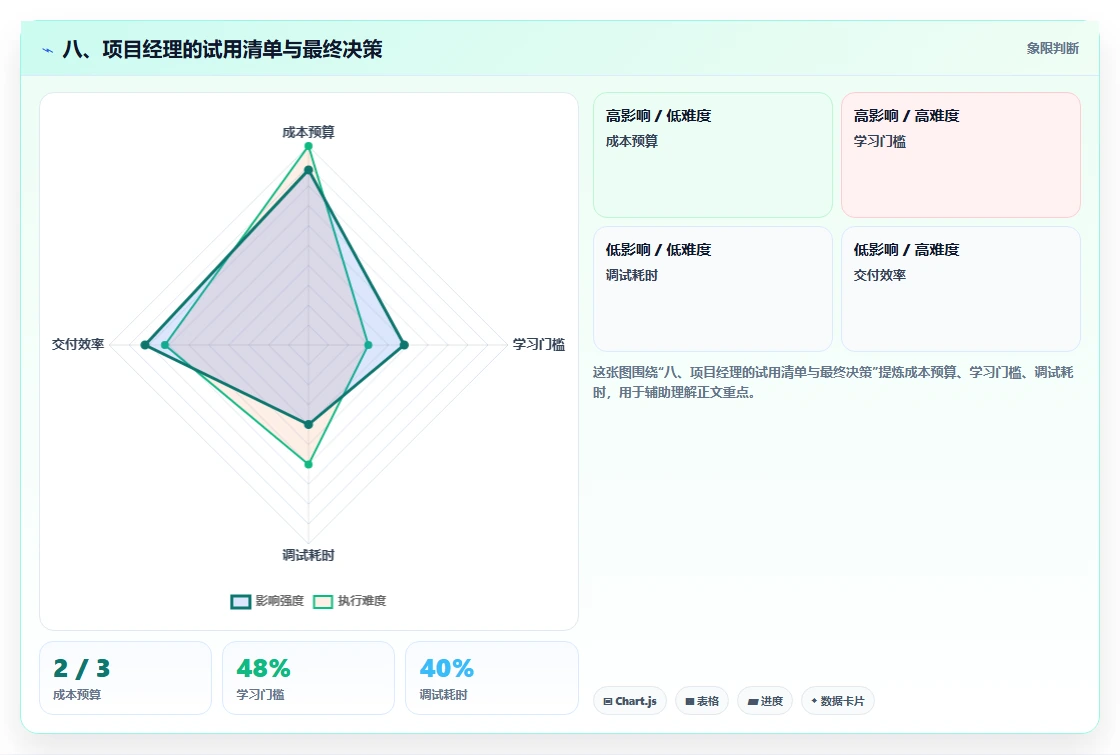The image size is (1120, 755).
Task: Click the 象限判断 label in the header
Action: pyautogui.click(x=1052, y=49)
